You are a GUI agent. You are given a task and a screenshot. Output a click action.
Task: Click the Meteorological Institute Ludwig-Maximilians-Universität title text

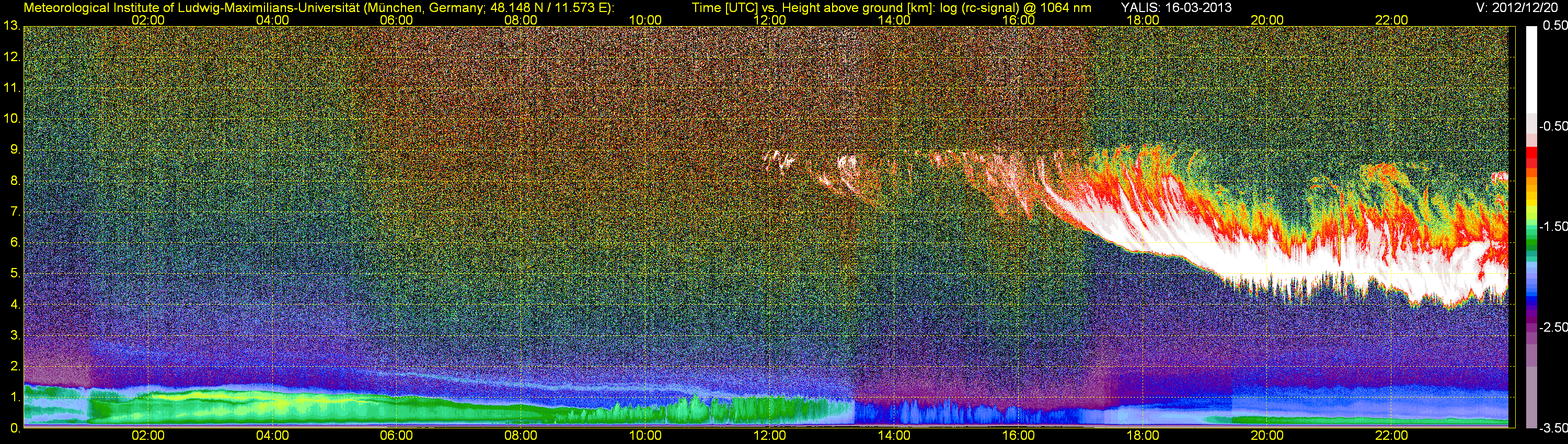pos(318,8)
